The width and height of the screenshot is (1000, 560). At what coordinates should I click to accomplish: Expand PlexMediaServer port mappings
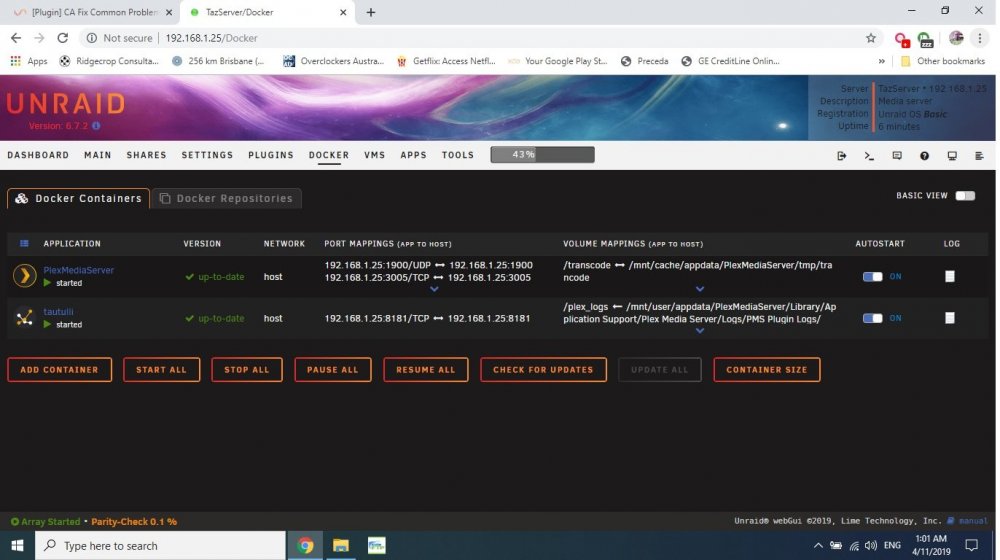[x=436, y=290]
